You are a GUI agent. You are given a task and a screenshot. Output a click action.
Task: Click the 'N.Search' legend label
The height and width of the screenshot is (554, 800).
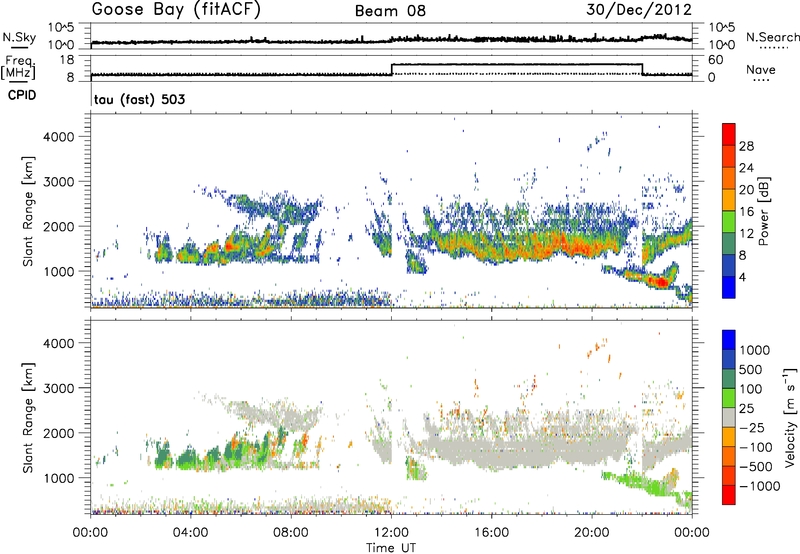pyautogui.click(x=772, y=37)
